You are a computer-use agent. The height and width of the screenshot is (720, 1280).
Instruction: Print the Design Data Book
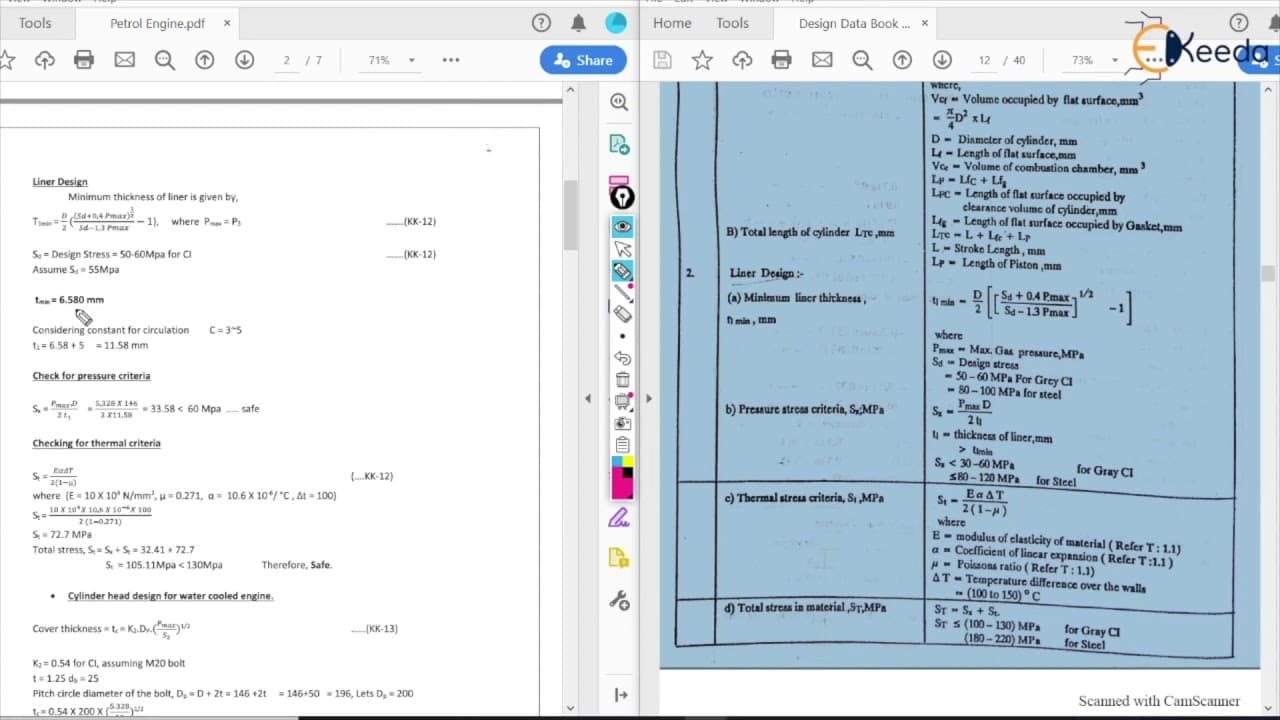point(783,60)
